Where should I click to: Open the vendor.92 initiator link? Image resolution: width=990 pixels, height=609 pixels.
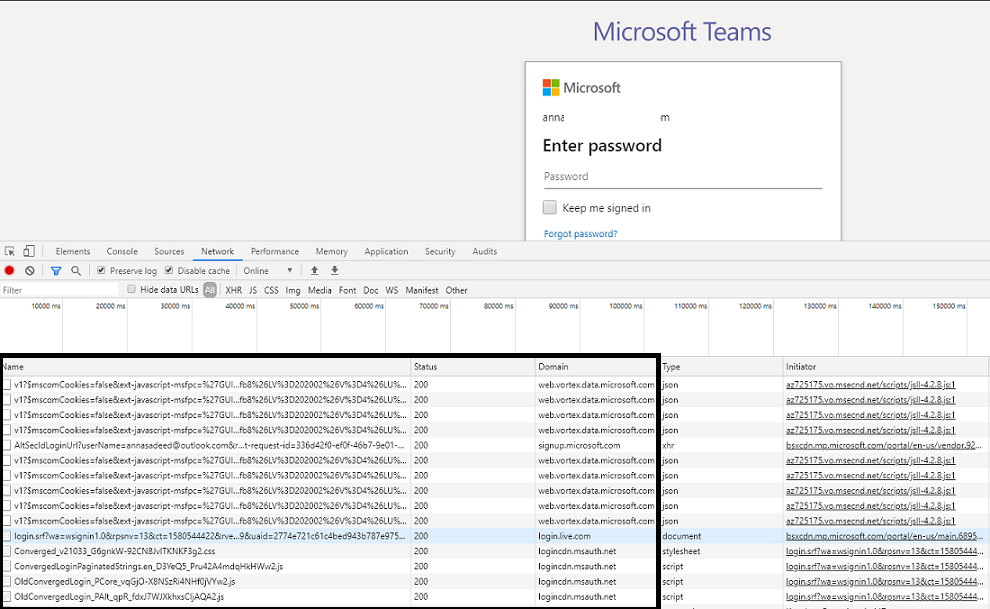coord(884,445)
